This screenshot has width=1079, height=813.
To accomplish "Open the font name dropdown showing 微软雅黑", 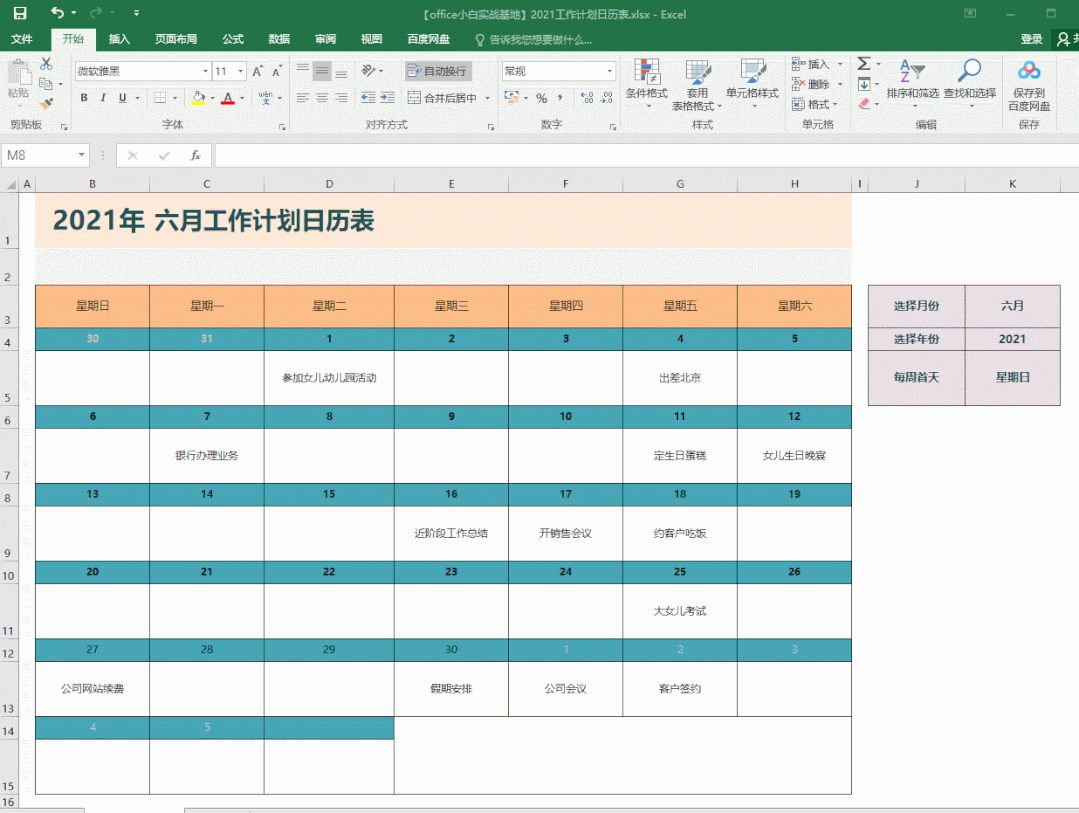I will click(140, 71).
